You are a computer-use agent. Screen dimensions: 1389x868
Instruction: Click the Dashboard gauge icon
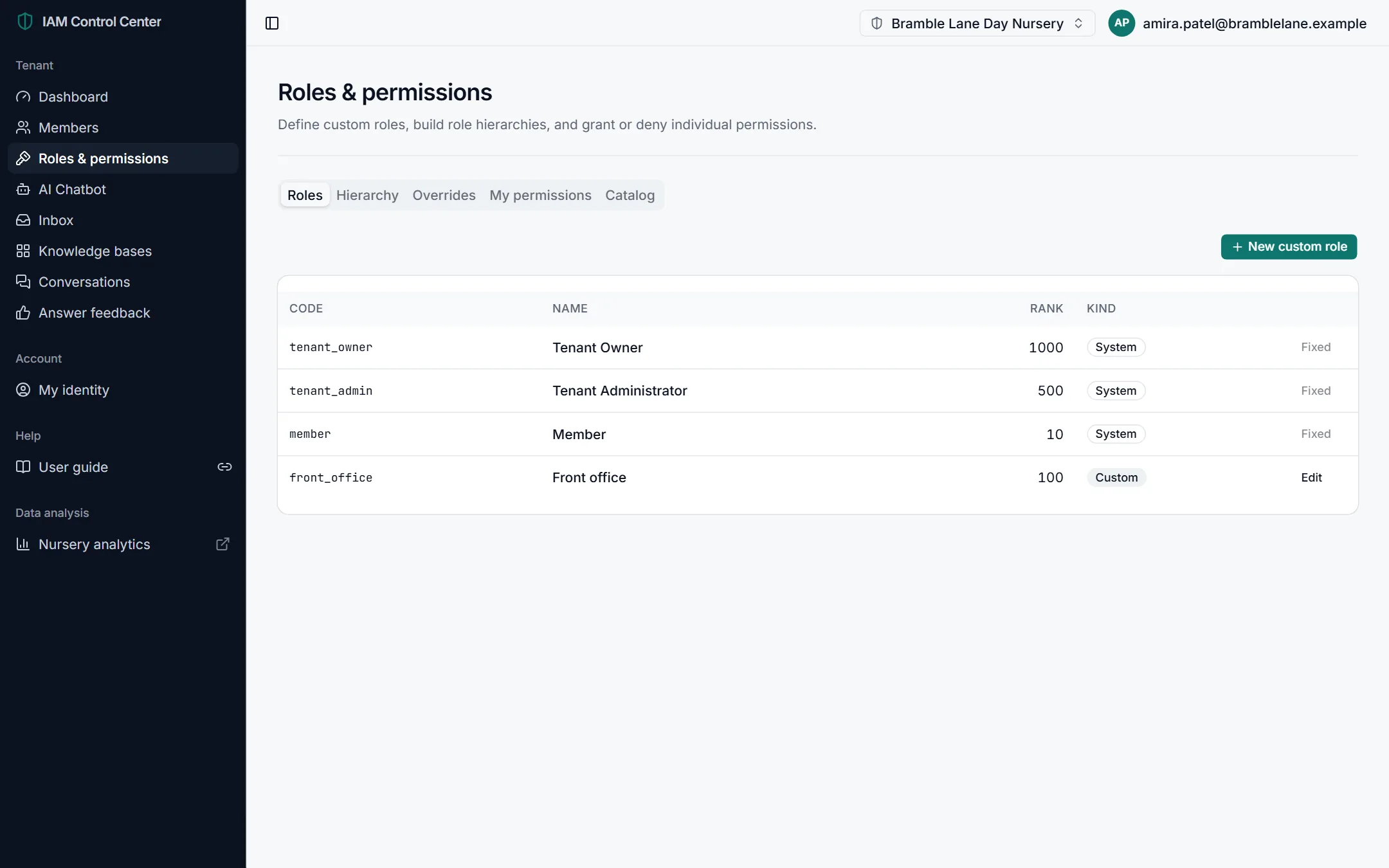pyautogui.click(x=23, y=96)
